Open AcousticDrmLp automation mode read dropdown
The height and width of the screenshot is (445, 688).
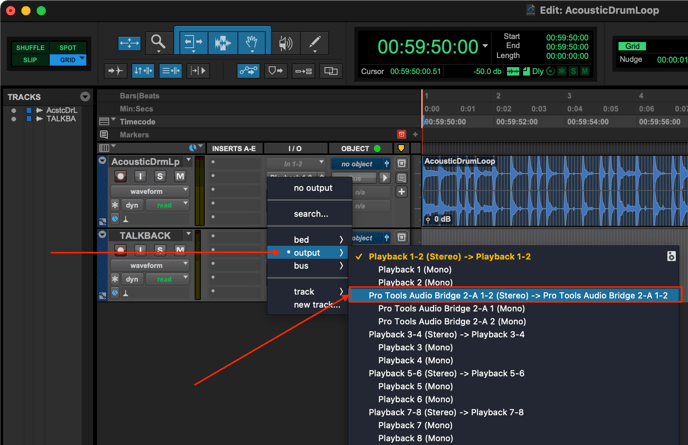167,205
